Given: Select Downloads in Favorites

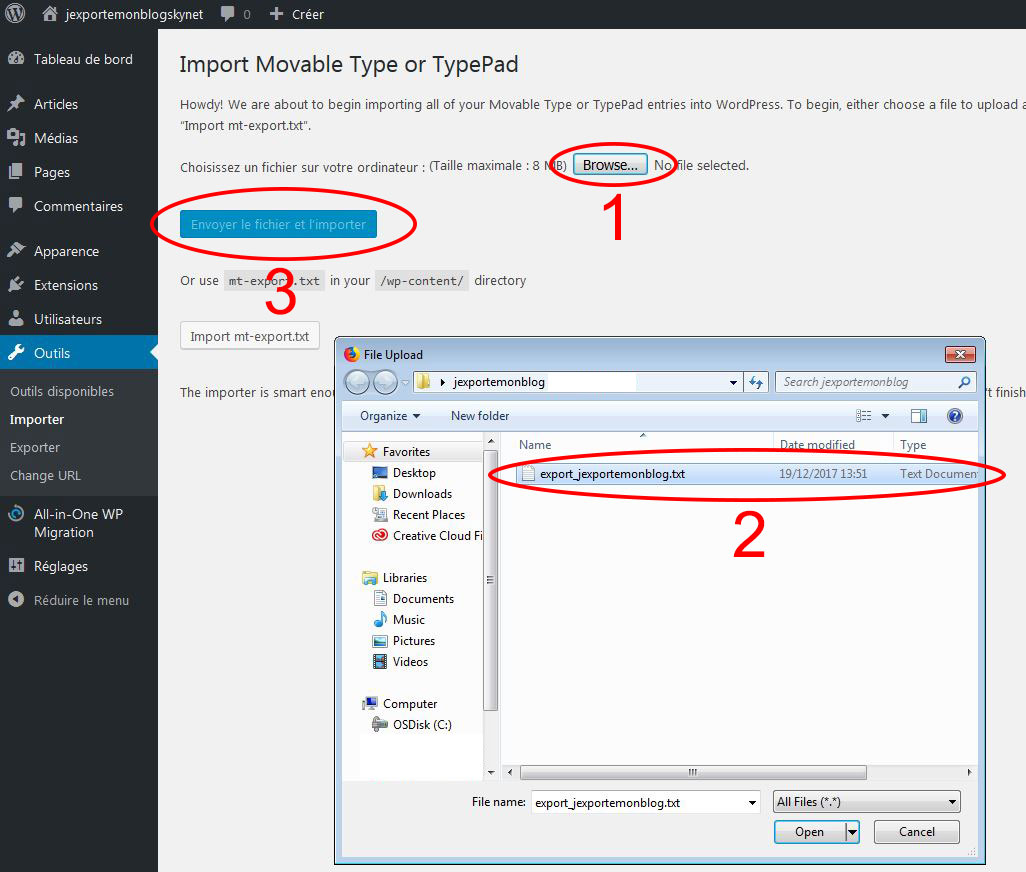Looking at the screenshot, I should [x=422, y=494].
